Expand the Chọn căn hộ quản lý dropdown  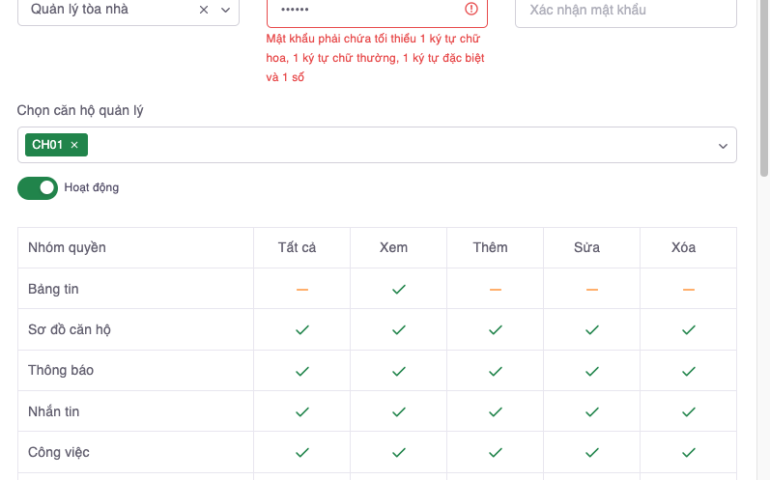(x=723, y=146)
